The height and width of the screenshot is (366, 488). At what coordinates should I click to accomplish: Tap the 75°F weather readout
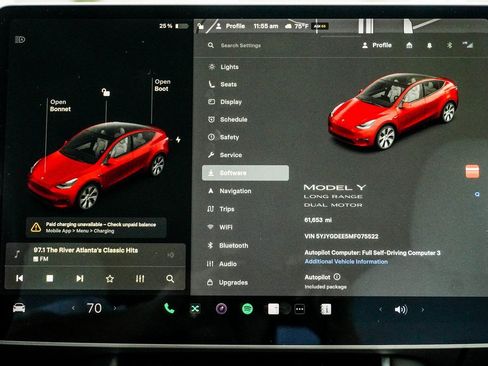click(297, 26)
